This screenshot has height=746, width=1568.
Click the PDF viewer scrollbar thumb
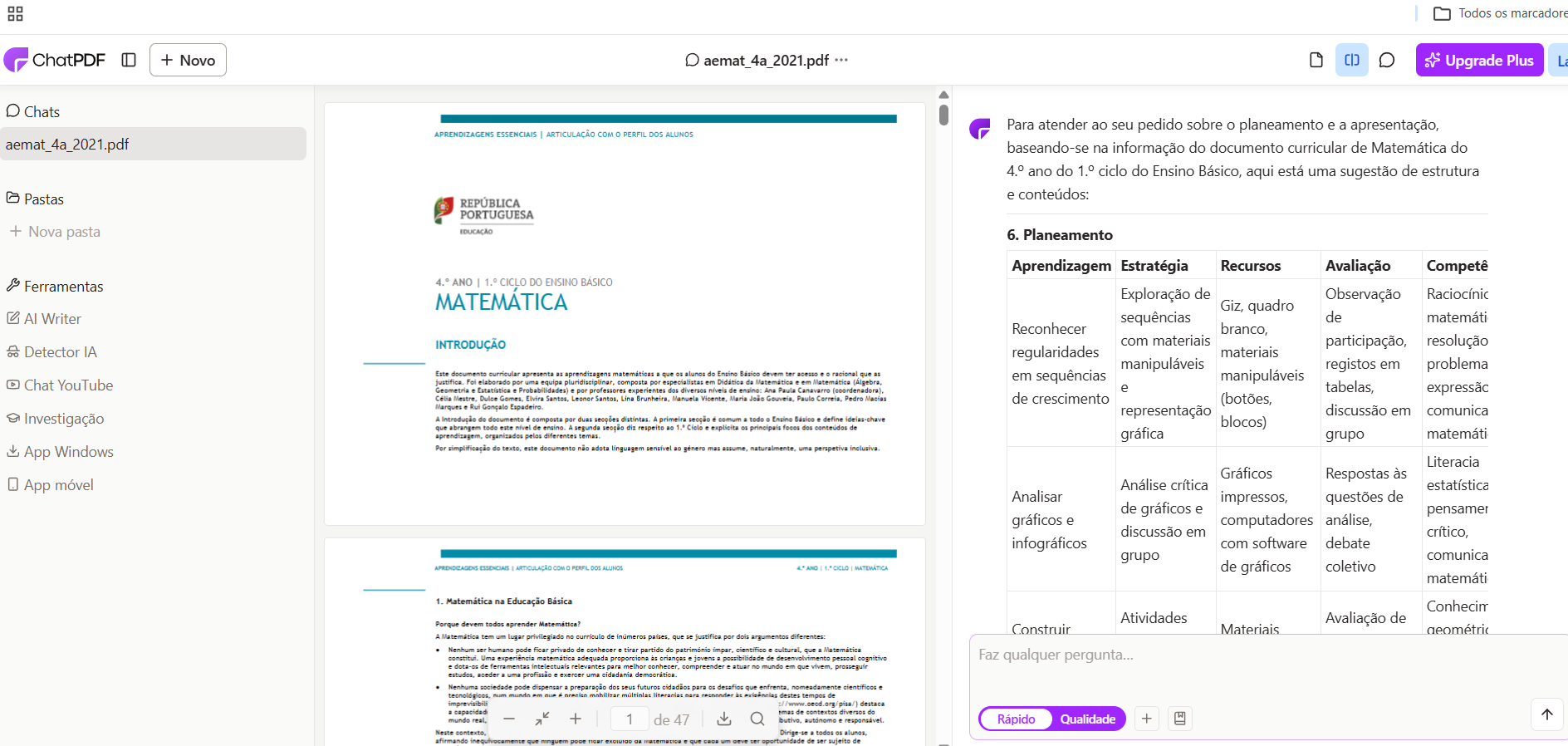943,115
